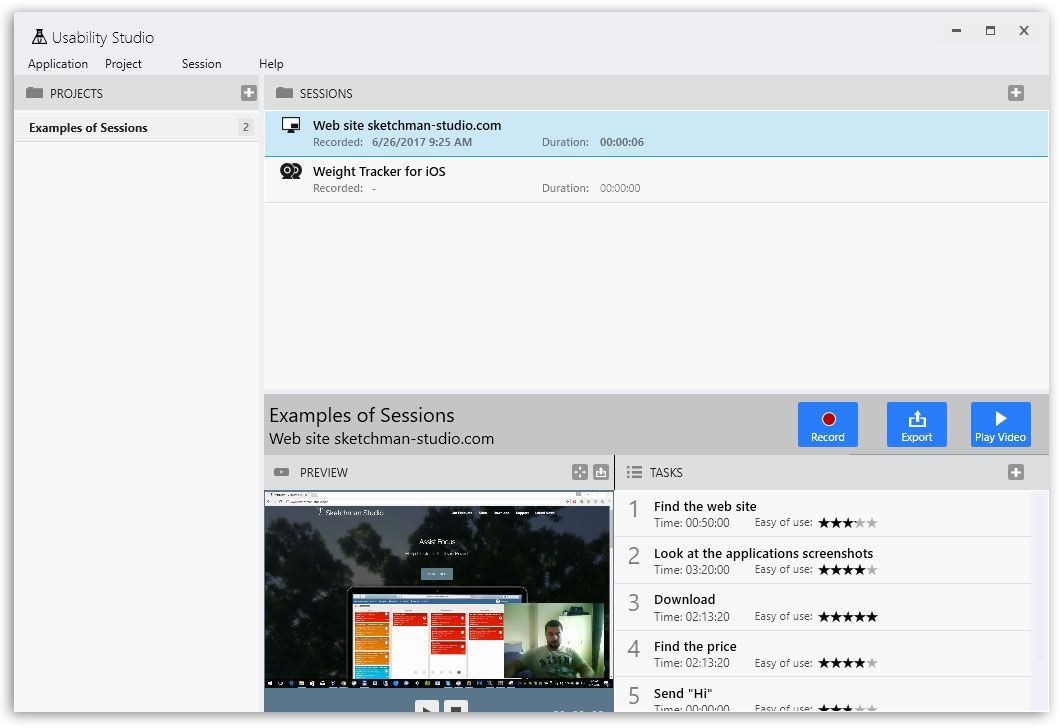Select the Download task
1060x728 pixels.
684,600
